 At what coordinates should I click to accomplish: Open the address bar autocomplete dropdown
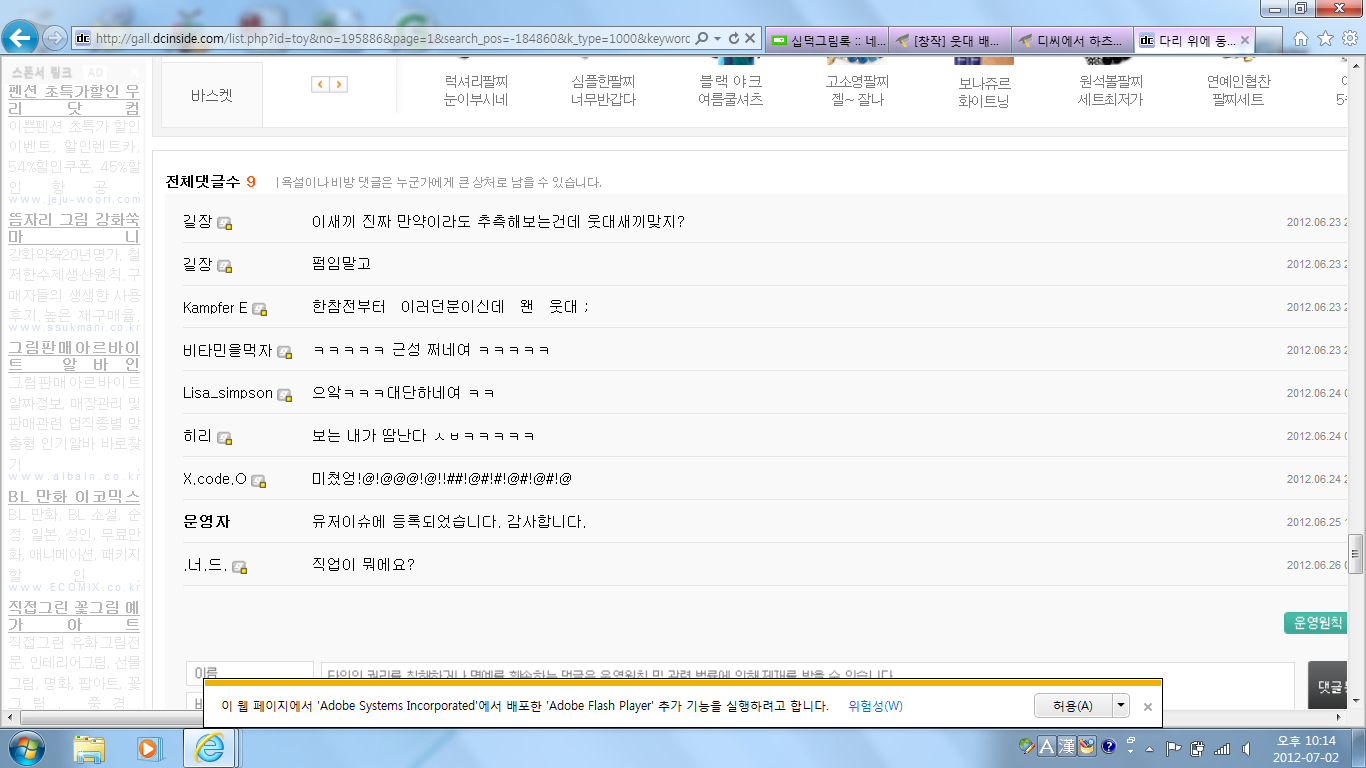(718, 39)
